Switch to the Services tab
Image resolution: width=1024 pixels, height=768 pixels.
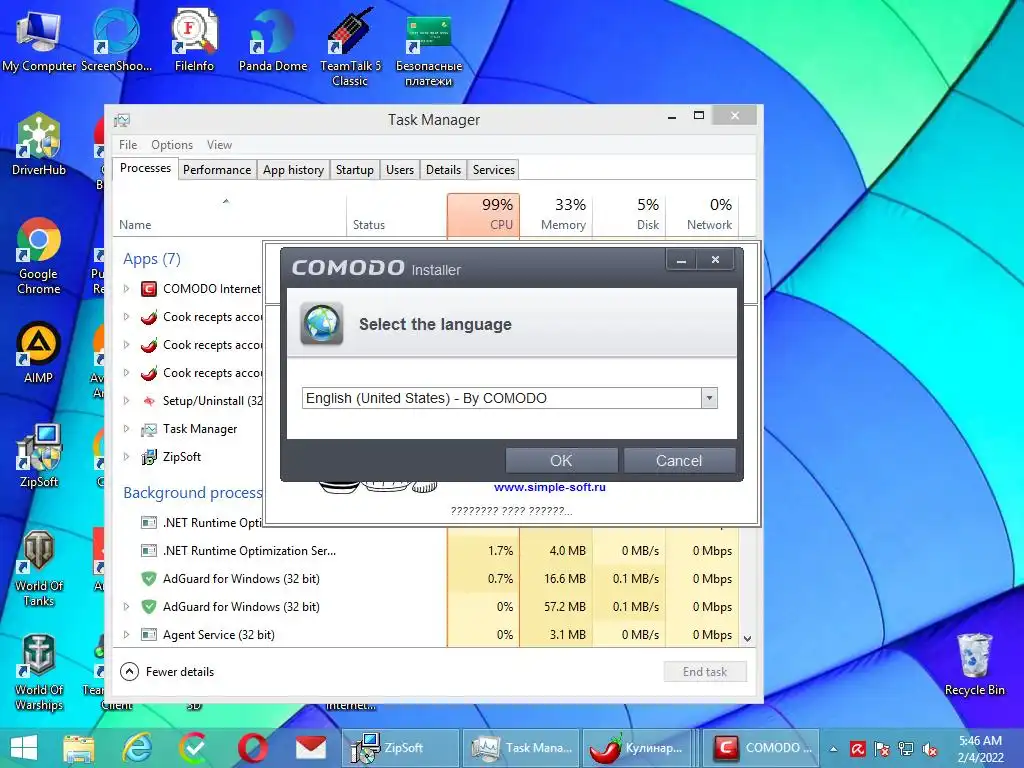coord(494,170)
